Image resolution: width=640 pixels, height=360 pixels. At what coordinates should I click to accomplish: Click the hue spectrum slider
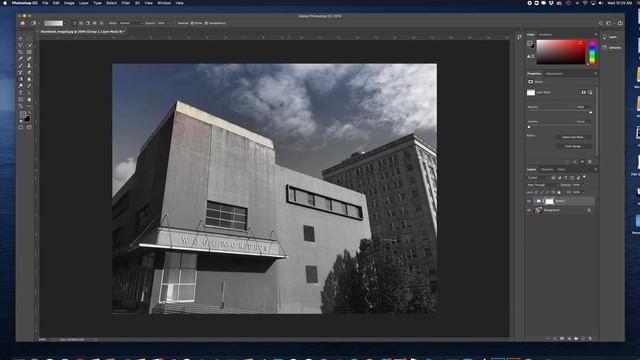tap(592, 52)
